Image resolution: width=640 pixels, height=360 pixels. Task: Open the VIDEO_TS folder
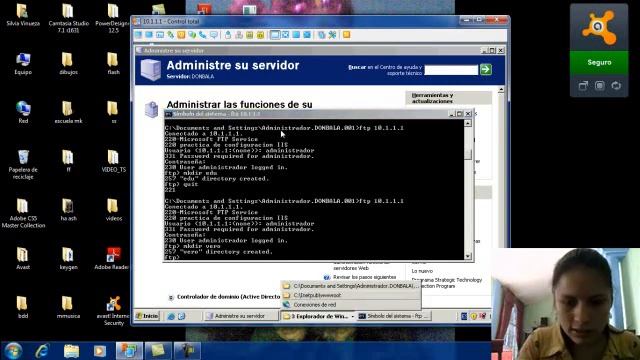113,162
